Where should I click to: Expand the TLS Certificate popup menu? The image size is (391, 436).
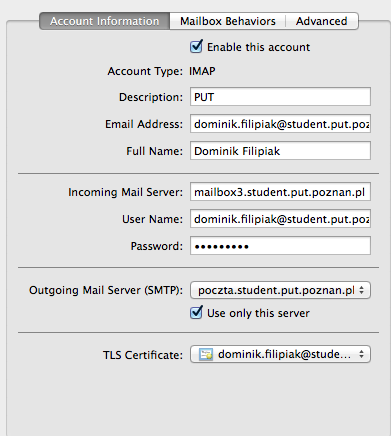[x=280, y=354]
